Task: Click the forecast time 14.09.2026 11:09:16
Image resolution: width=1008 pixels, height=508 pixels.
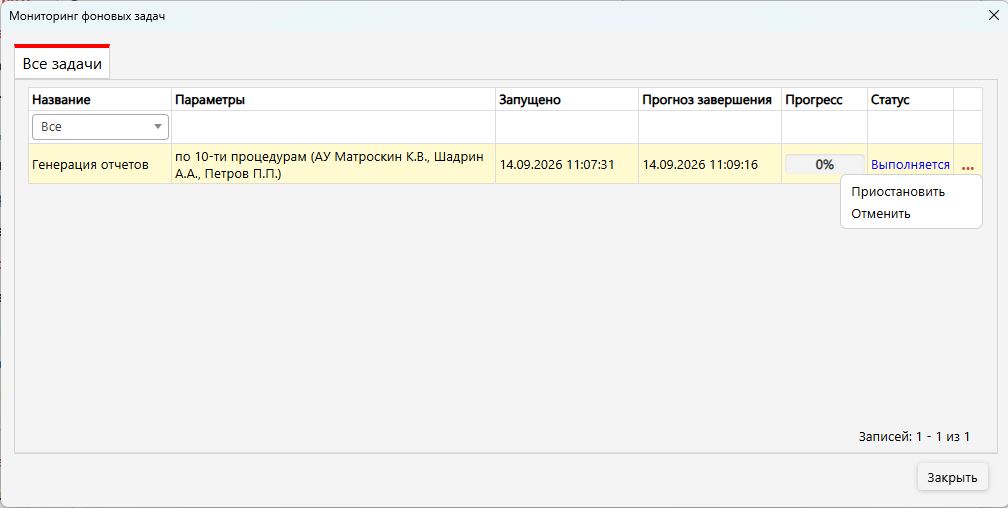Action: point(700,165)
